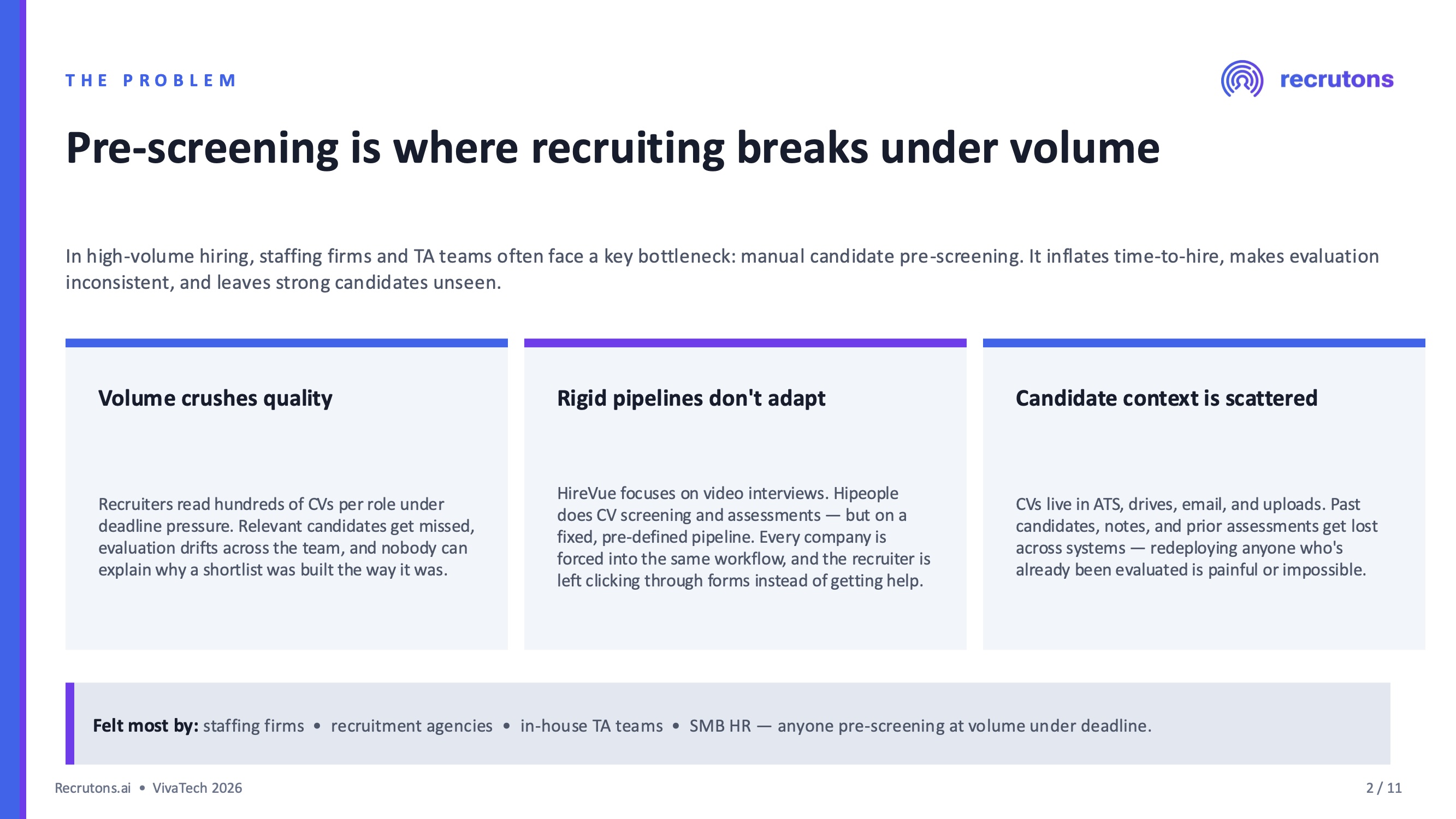
Task: Select the recruiters read hundreds of CVs paragraph
Action: (287, 537)
